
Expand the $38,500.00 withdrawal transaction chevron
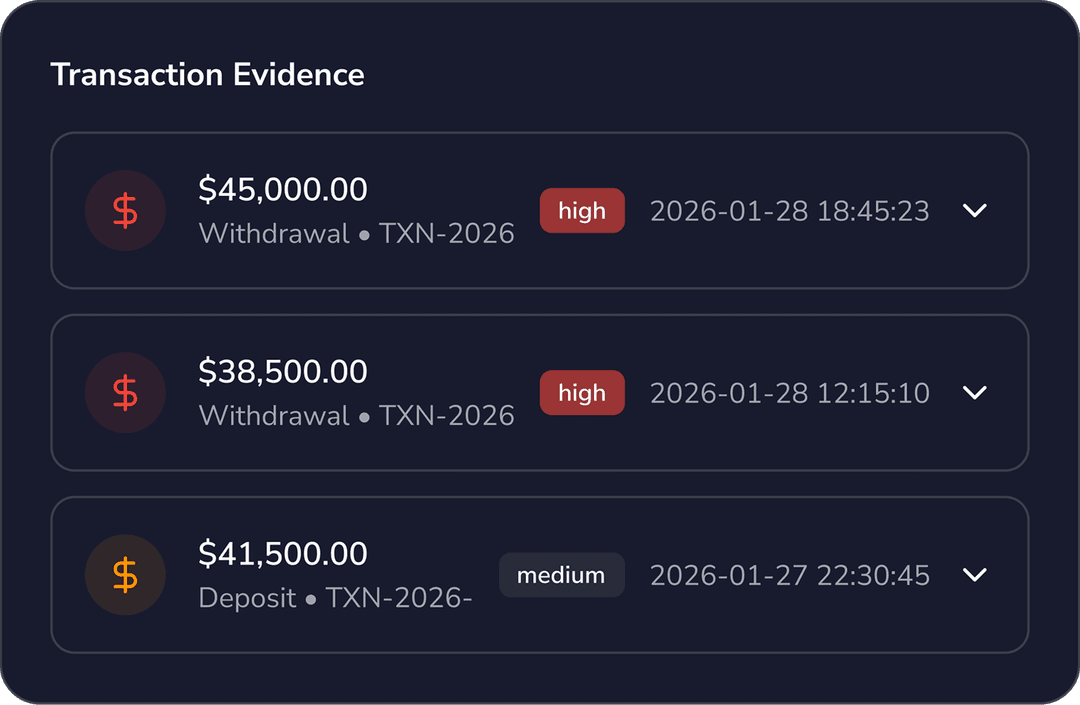[x=974, y=393]
